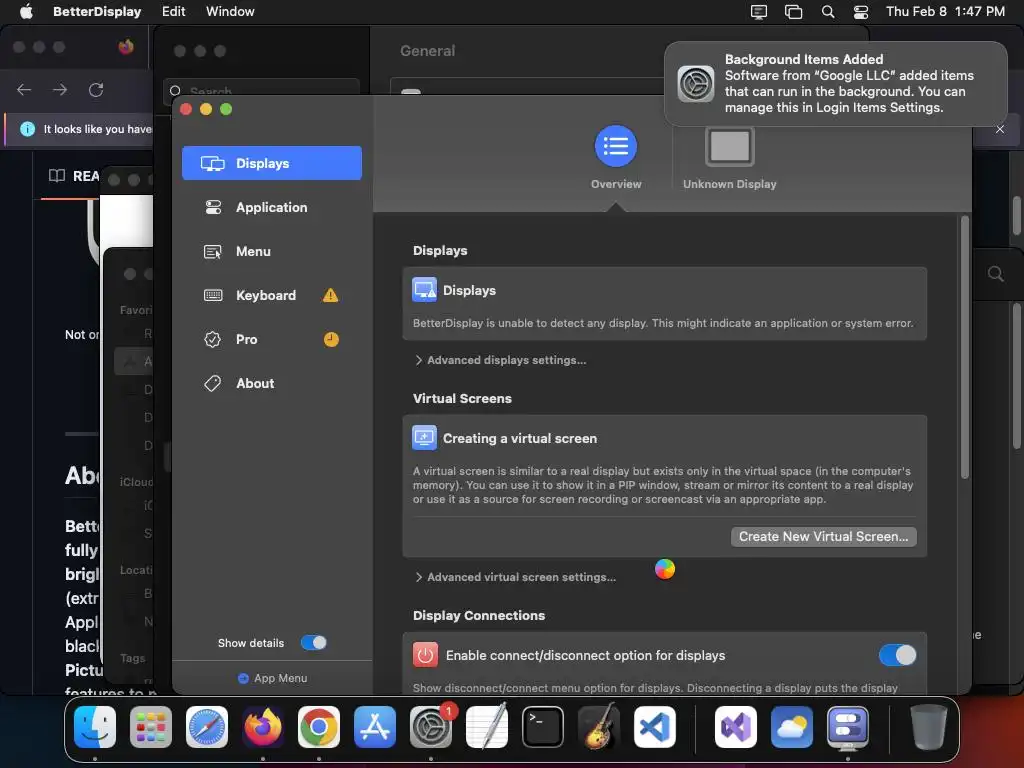Open the Apple menu

(26, 12)
